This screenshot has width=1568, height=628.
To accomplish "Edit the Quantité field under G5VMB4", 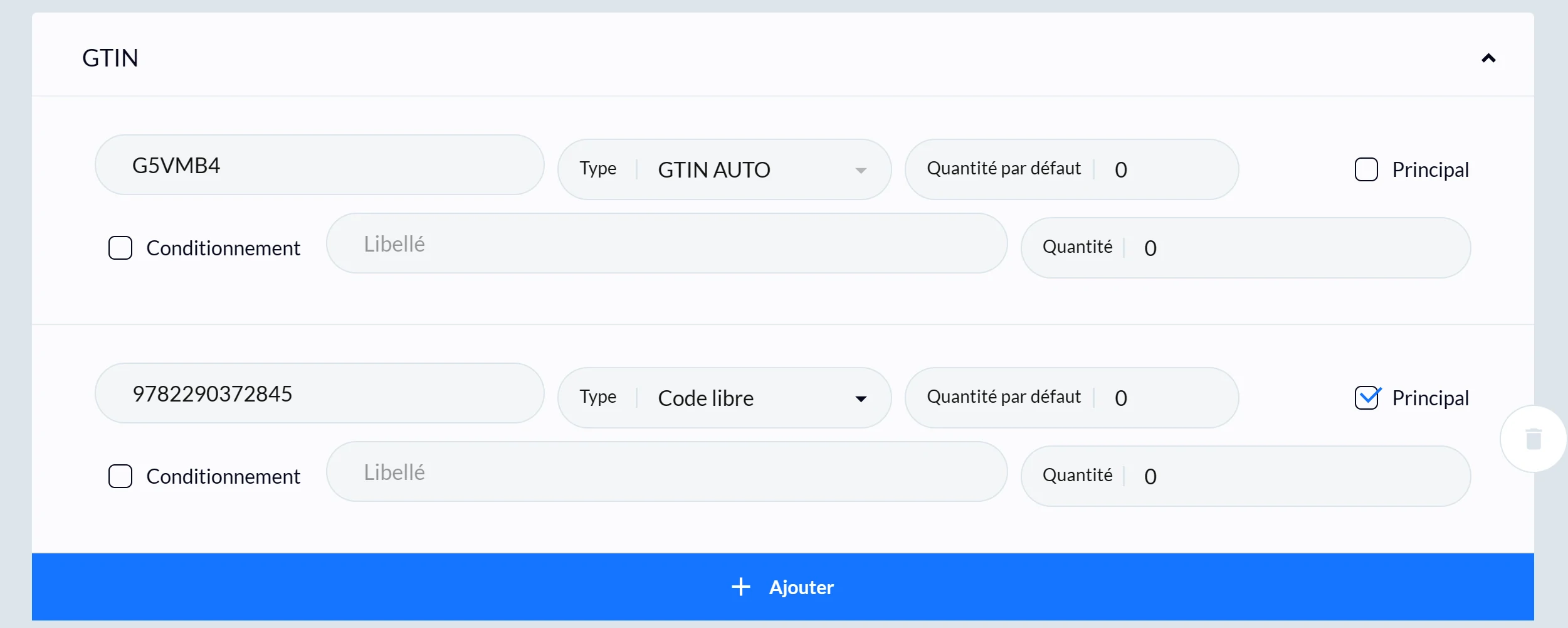I will (1246, 248).
